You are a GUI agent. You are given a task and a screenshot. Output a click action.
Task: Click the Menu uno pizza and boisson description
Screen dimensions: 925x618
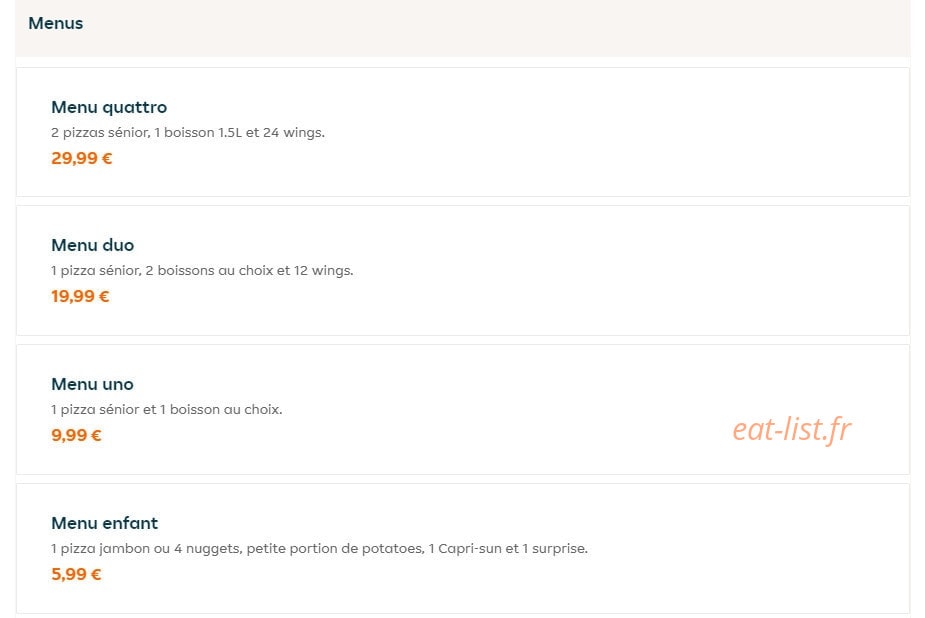166,409
